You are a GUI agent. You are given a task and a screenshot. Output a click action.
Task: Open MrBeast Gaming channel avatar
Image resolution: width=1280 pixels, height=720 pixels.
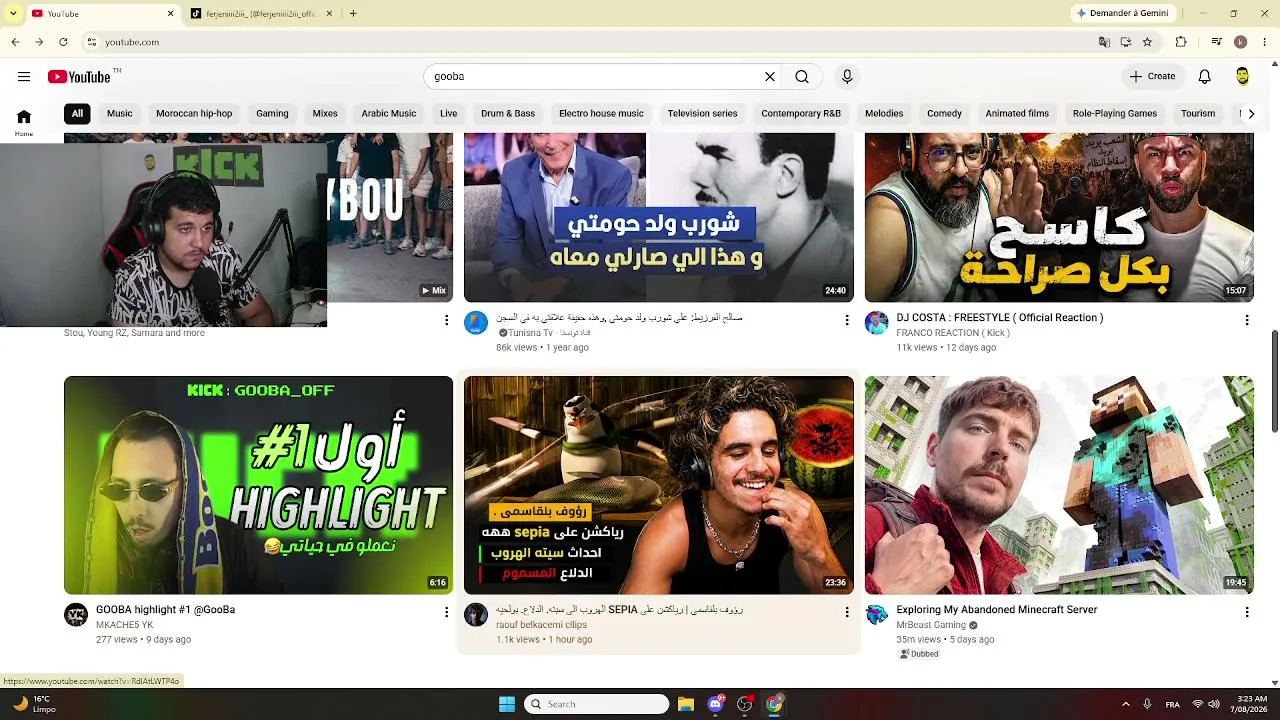(x=877, y=615)
